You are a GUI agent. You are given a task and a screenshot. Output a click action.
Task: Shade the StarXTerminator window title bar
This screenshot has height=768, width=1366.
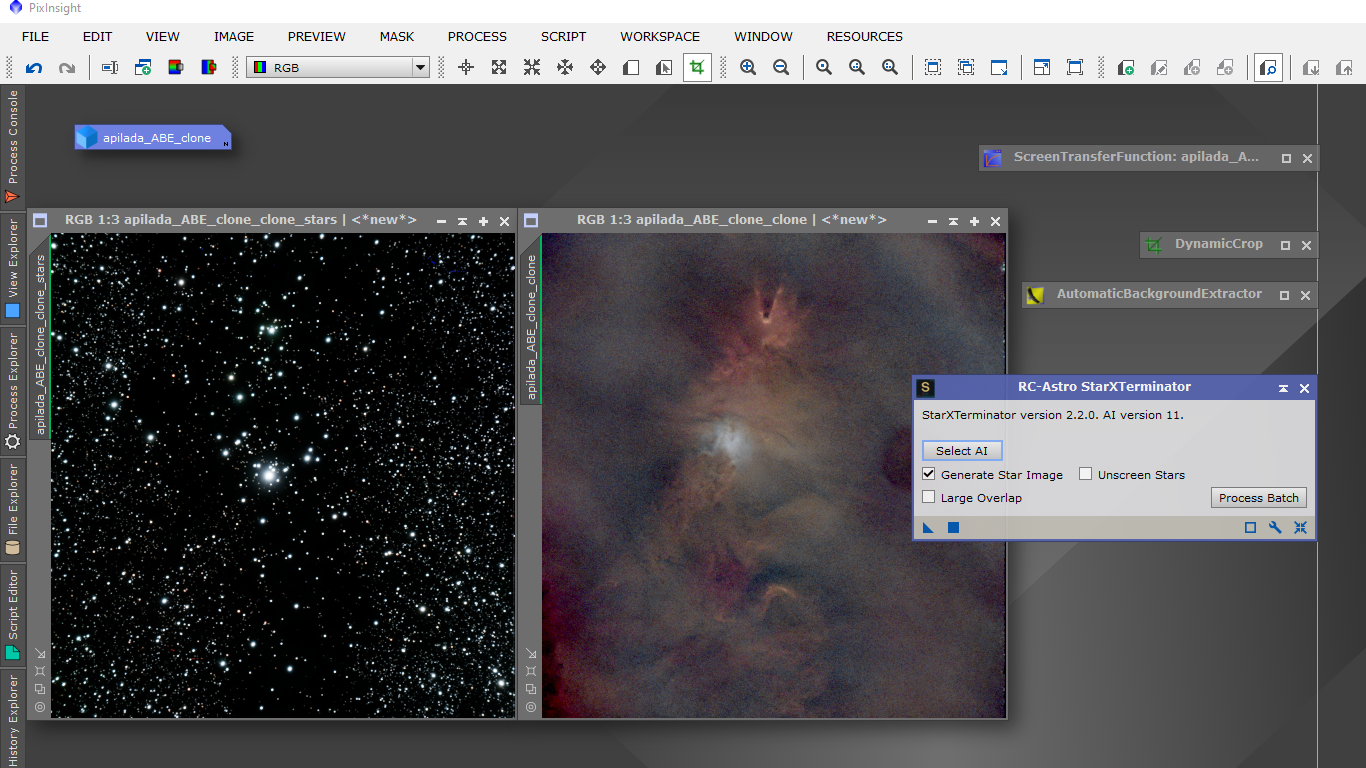tap(1283, 388)
